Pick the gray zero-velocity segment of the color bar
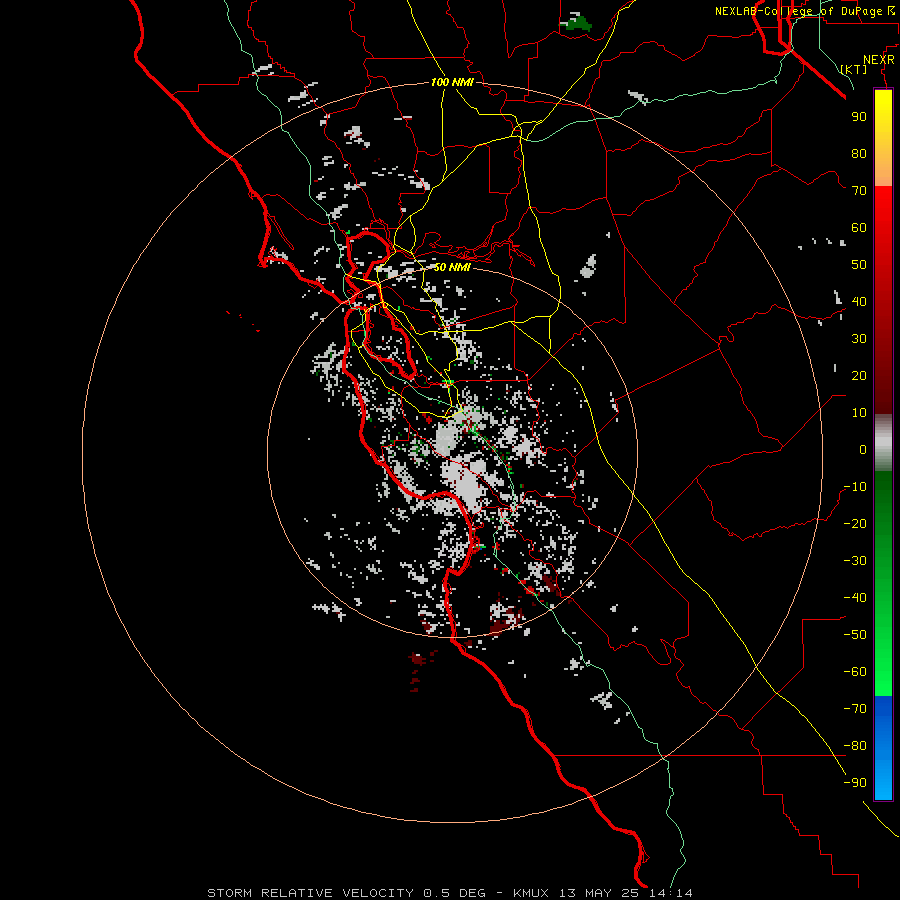This screenshot has width=900, height=900. coord(883,443)
